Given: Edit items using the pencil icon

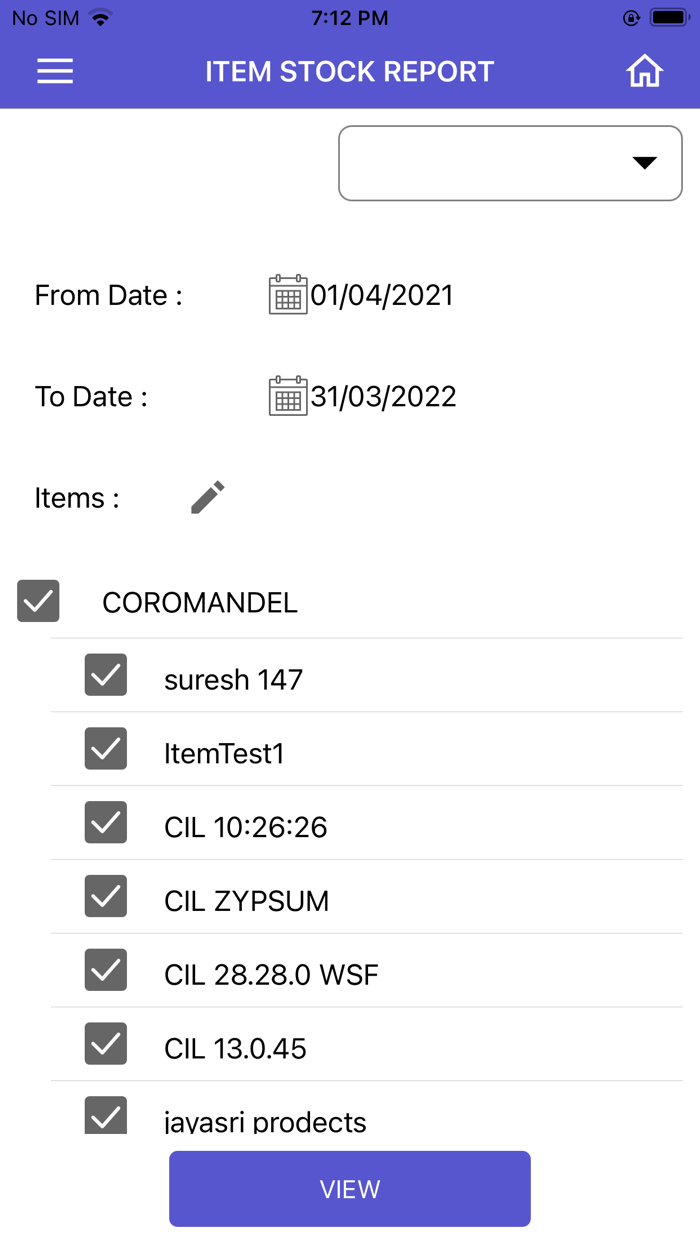Looking at the screenshot, I should (207, 497).
